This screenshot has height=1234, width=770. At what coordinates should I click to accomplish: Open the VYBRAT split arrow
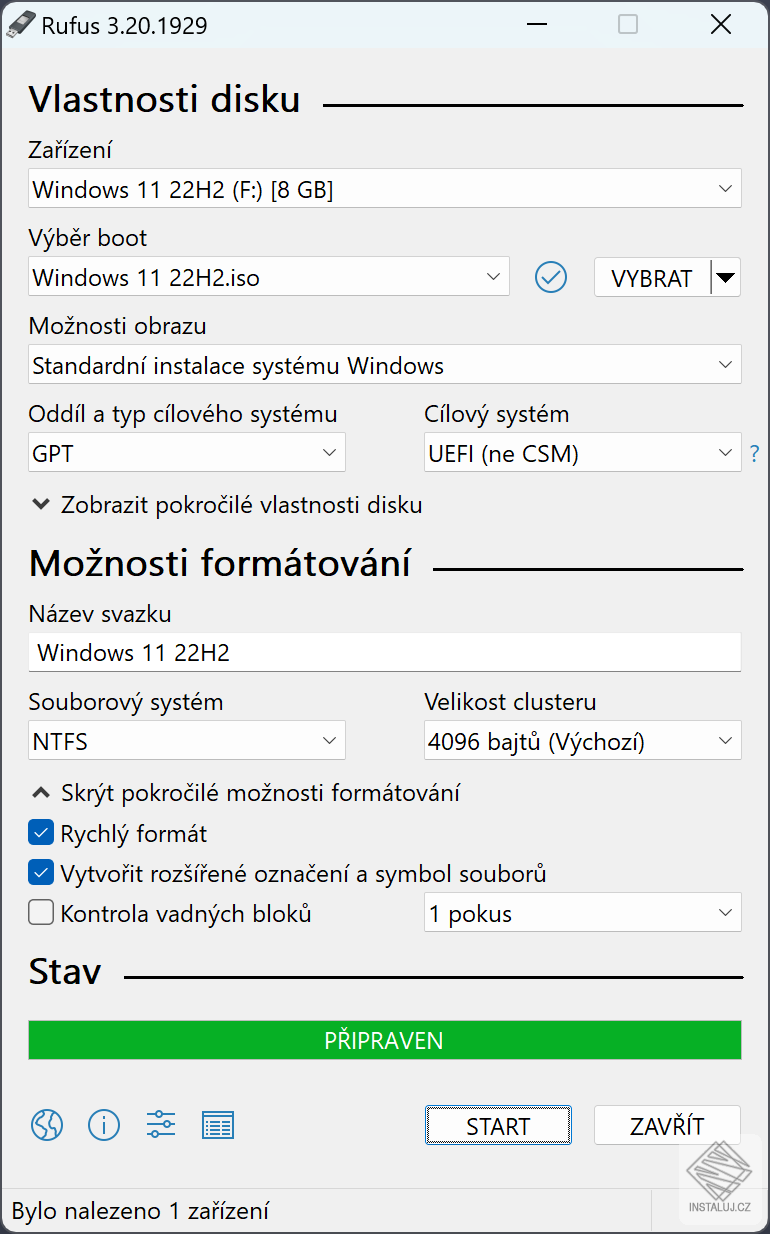point(727,277)
